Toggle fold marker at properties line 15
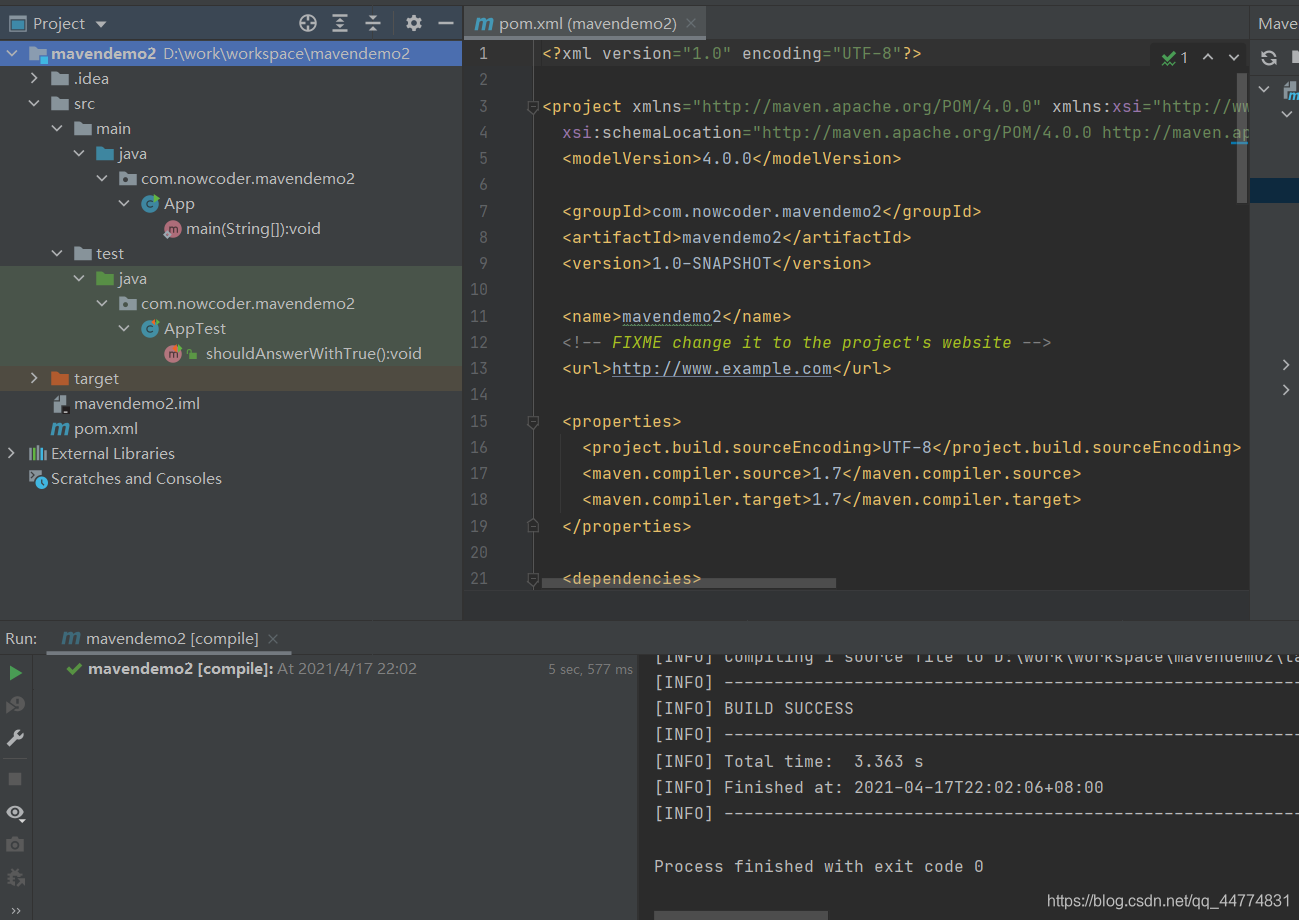1299x920 pixels. (533, 422)
